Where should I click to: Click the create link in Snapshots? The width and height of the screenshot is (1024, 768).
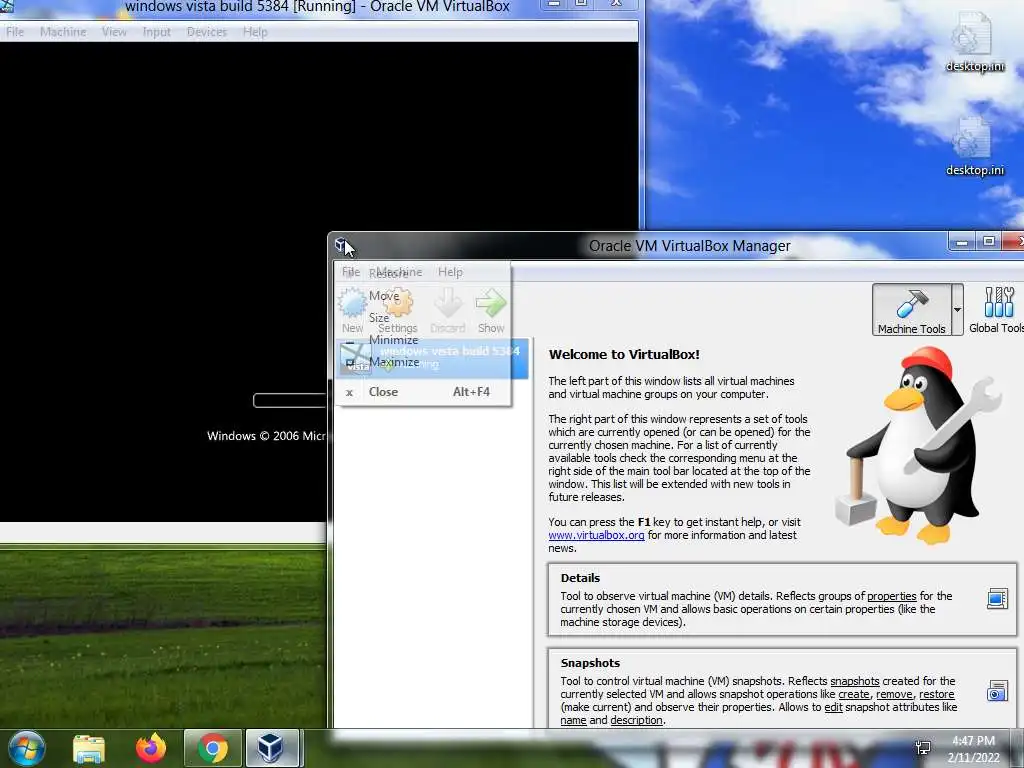854,694
